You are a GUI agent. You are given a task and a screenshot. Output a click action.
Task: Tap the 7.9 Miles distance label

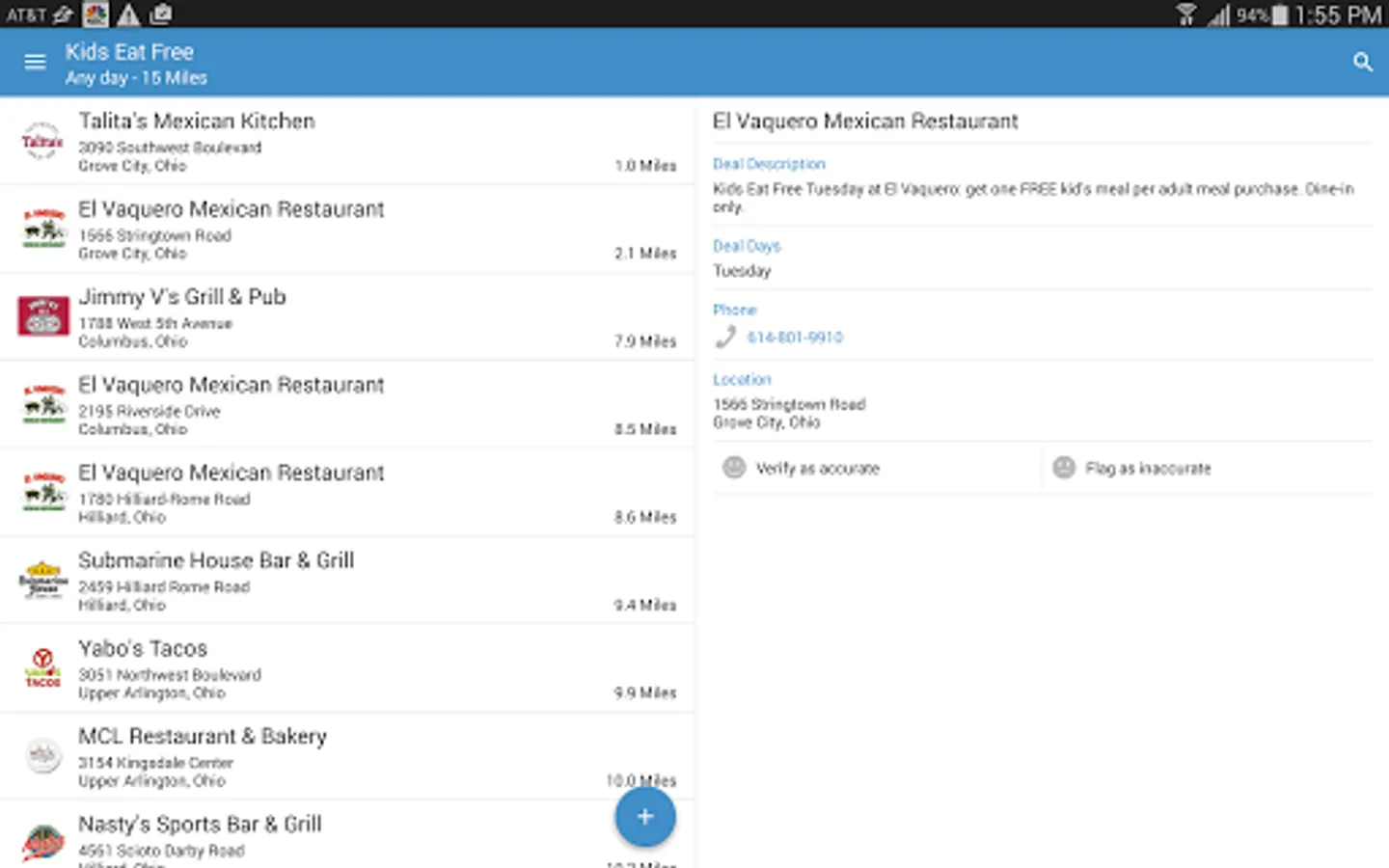point(645,341)
